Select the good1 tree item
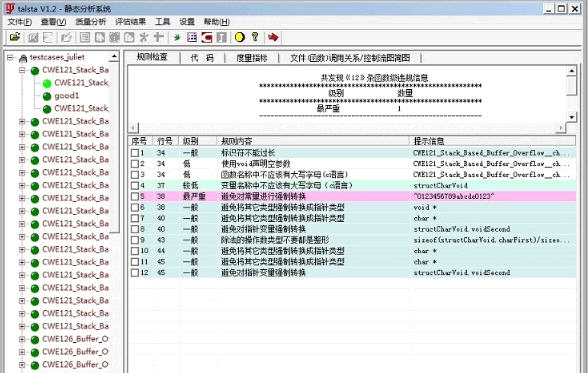The image size is (588, 373). (x=67, y=96)
